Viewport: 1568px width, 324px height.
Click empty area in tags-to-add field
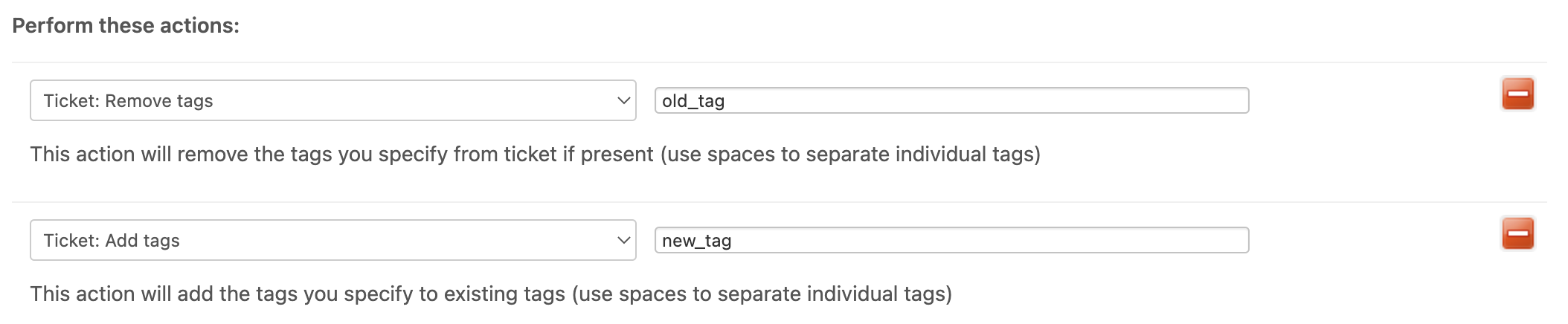[x=1041, y=240]
